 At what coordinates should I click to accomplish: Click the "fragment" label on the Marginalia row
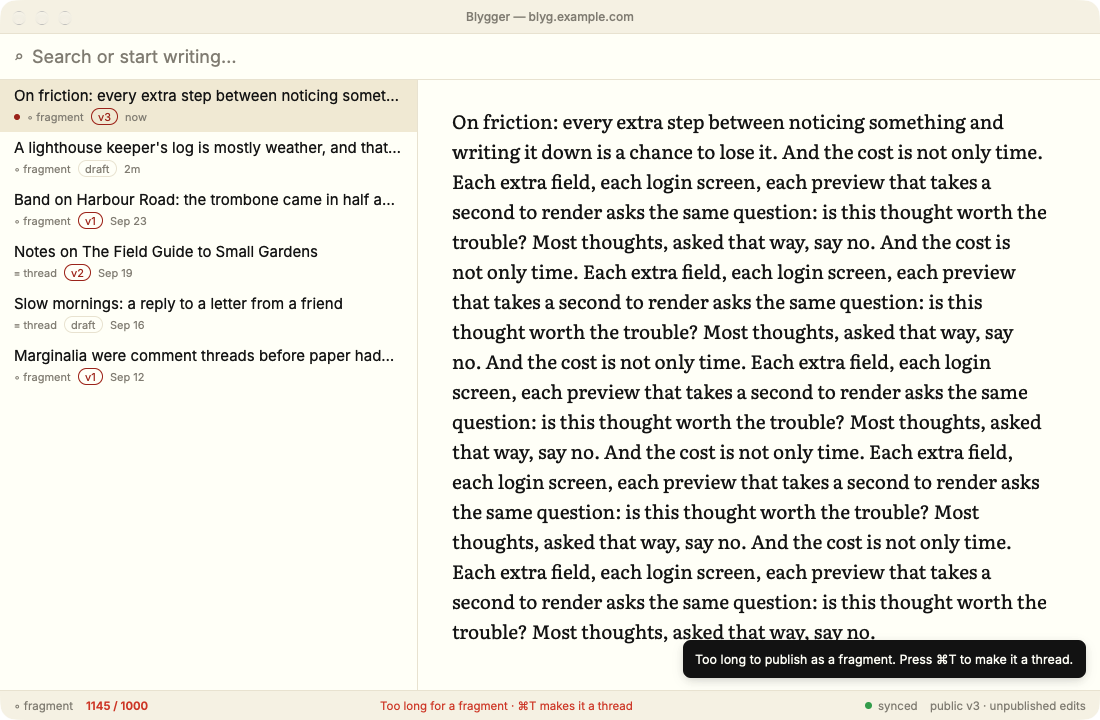pos(47,377)
